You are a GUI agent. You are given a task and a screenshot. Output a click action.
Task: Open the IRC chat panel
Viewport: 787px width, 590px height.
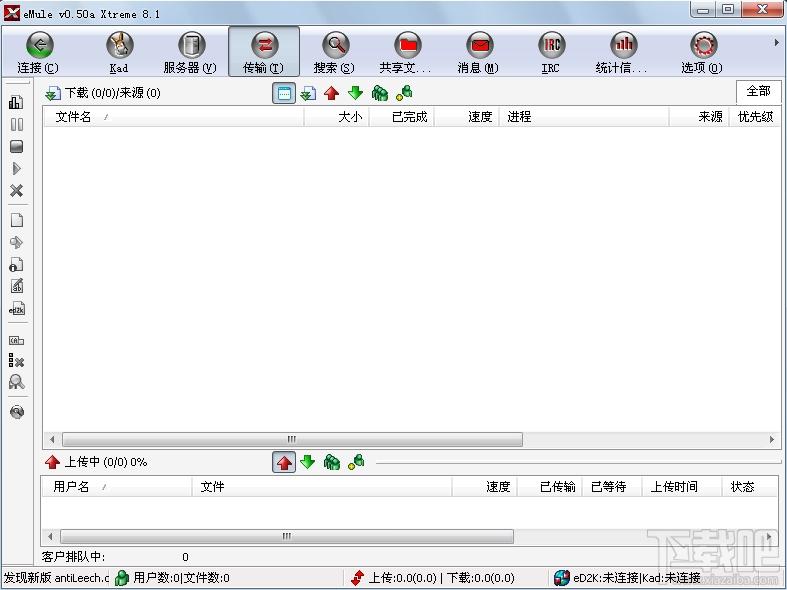(551, 52)
